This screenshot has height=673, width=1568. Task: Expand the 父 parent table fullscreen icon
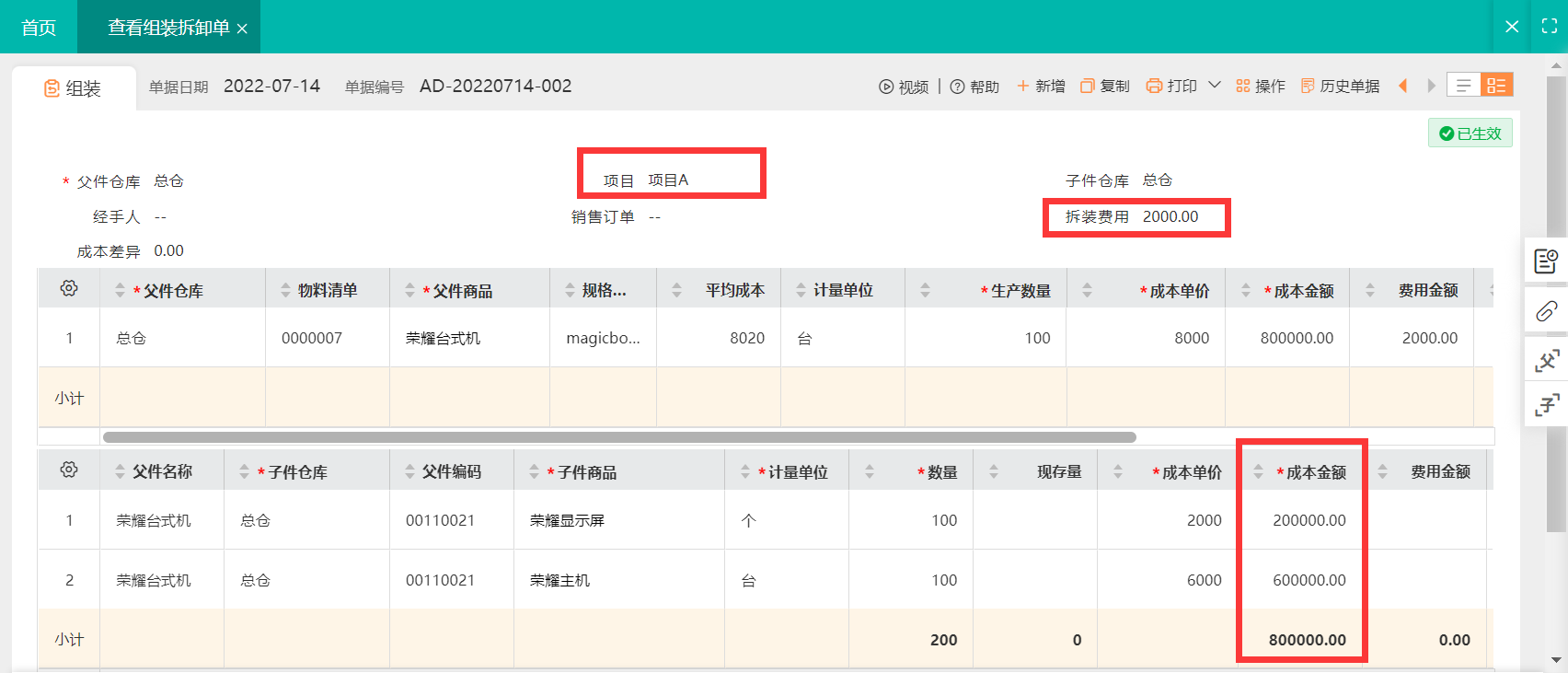pos(1546,360)
